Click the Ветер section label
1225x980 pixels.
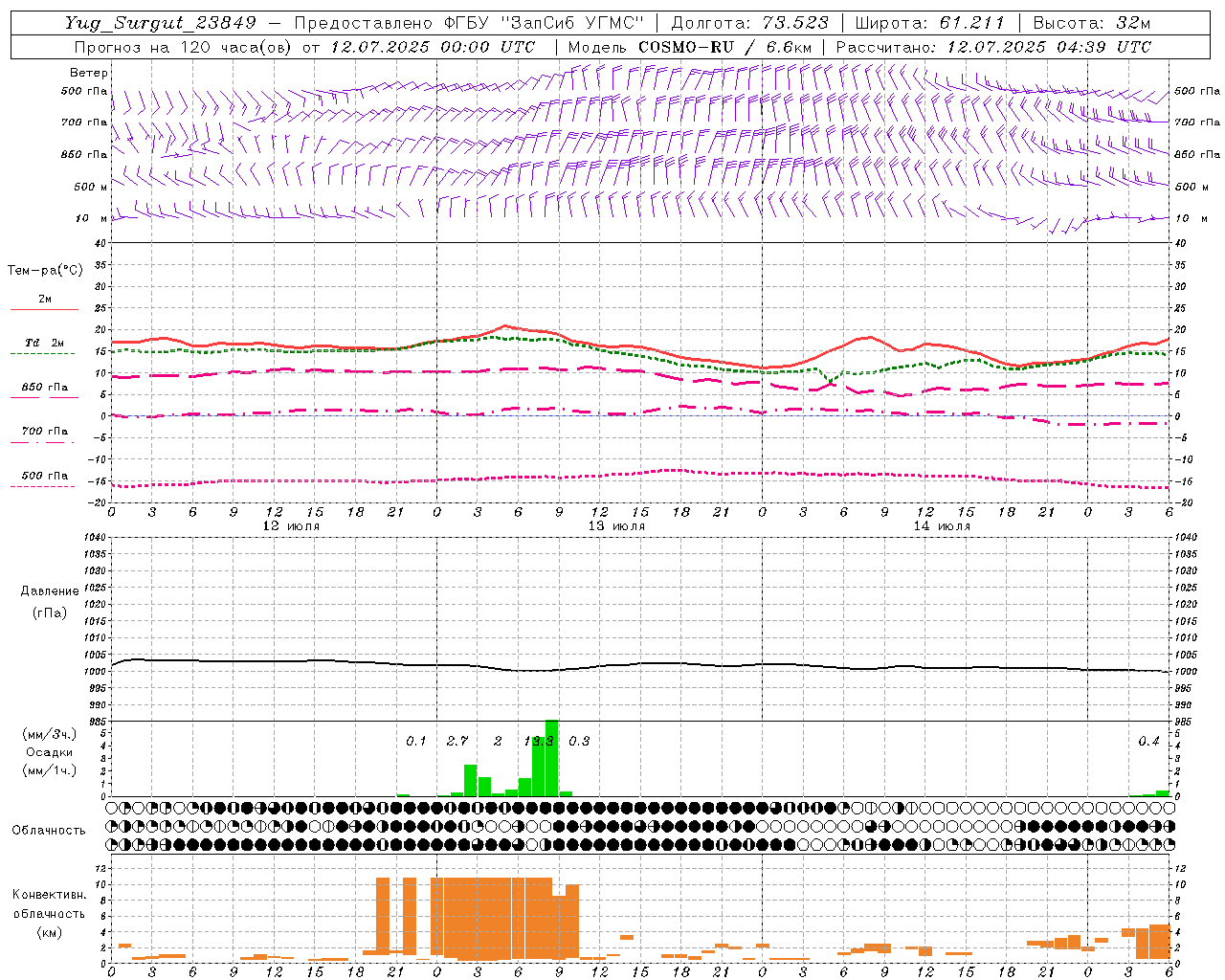pyautogui.click(x=89, y=73)
